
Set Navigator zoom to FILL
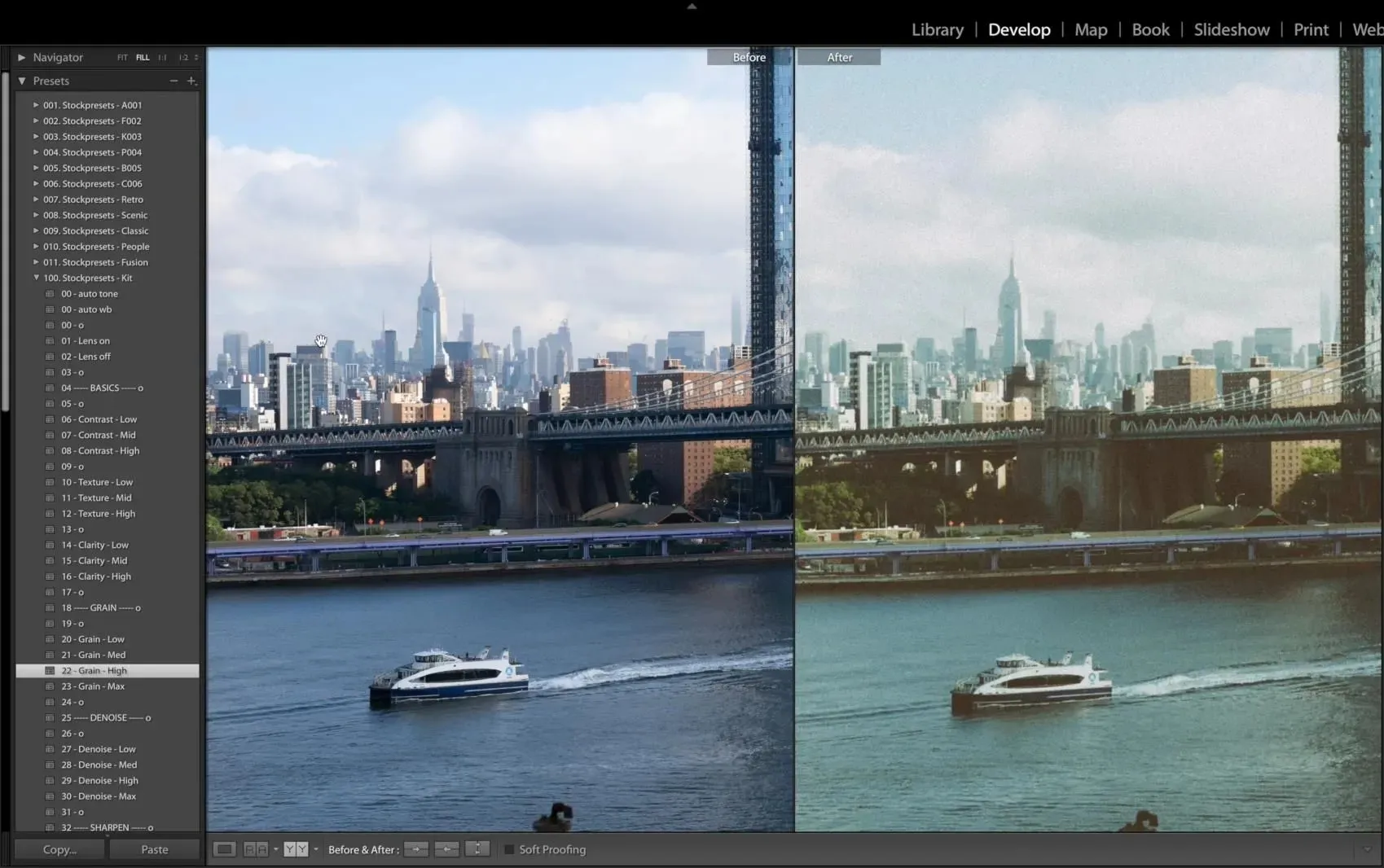143,58
